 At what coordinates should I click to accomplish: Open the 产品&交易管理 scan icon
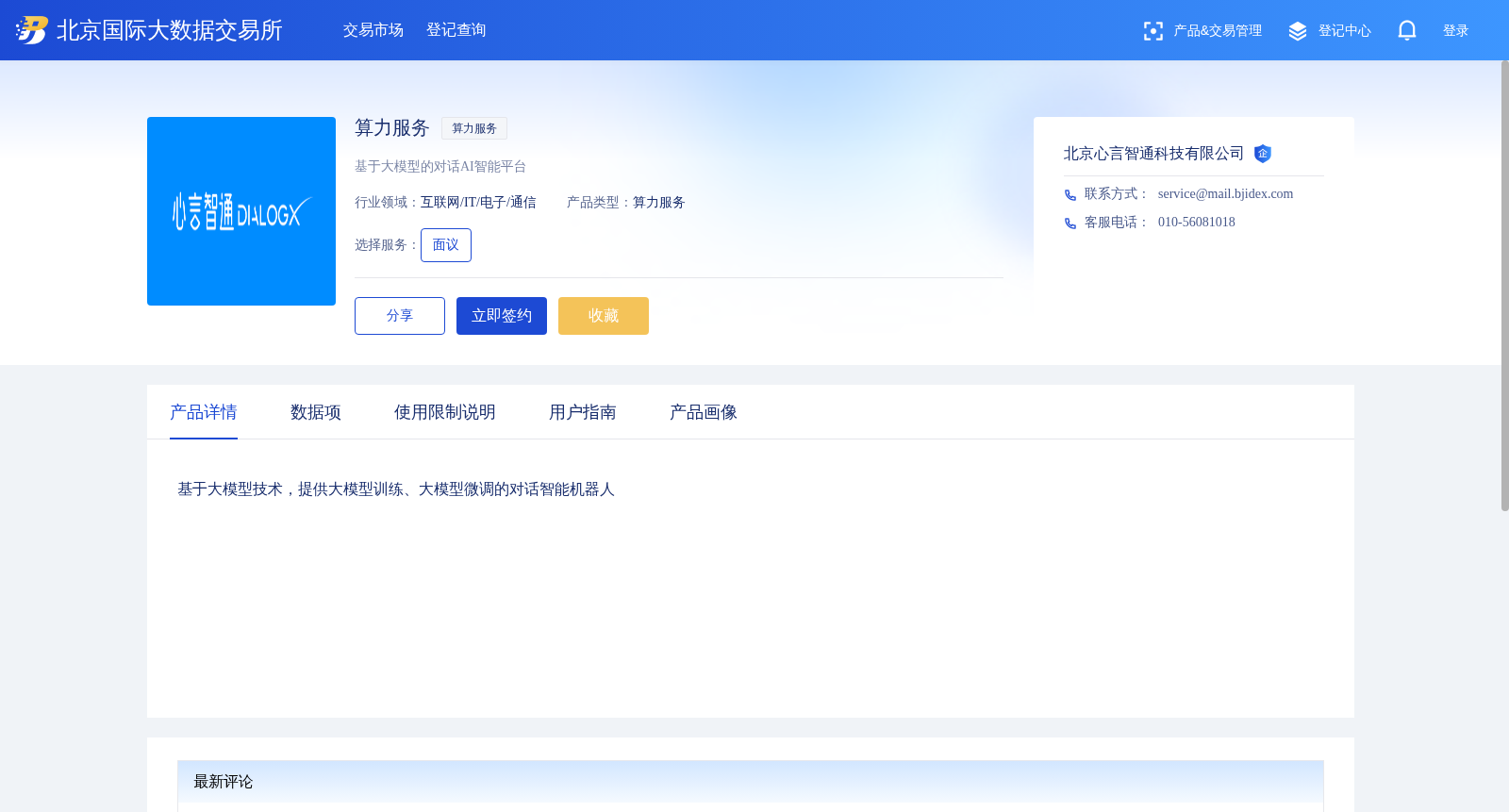pos(1152,31)
